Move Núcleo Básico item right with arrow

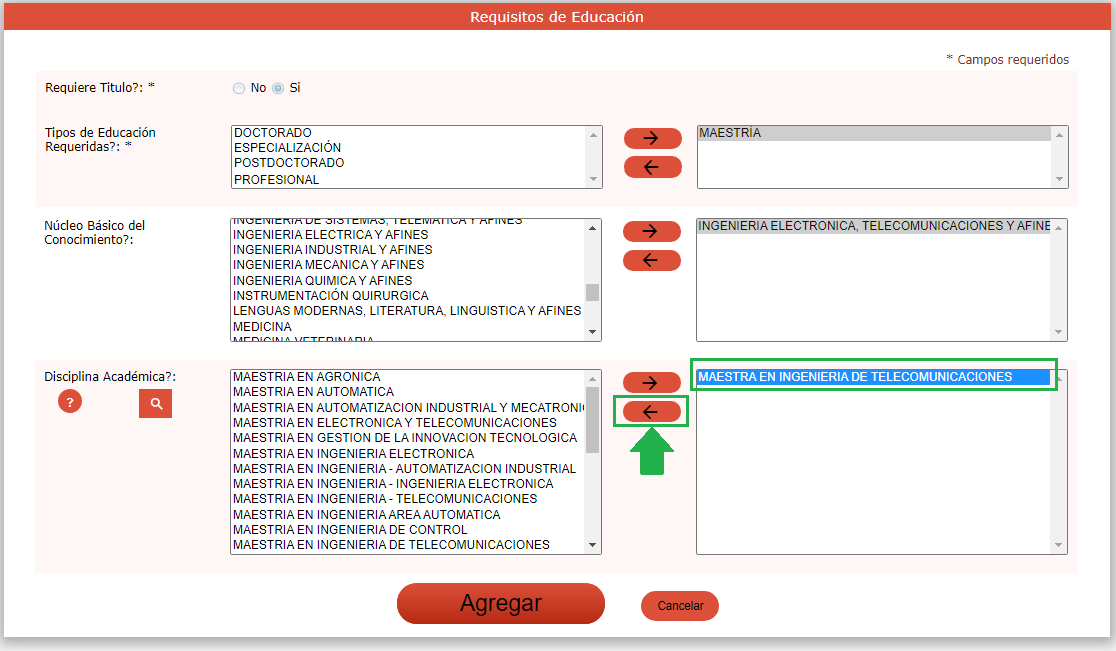[651, 232]
